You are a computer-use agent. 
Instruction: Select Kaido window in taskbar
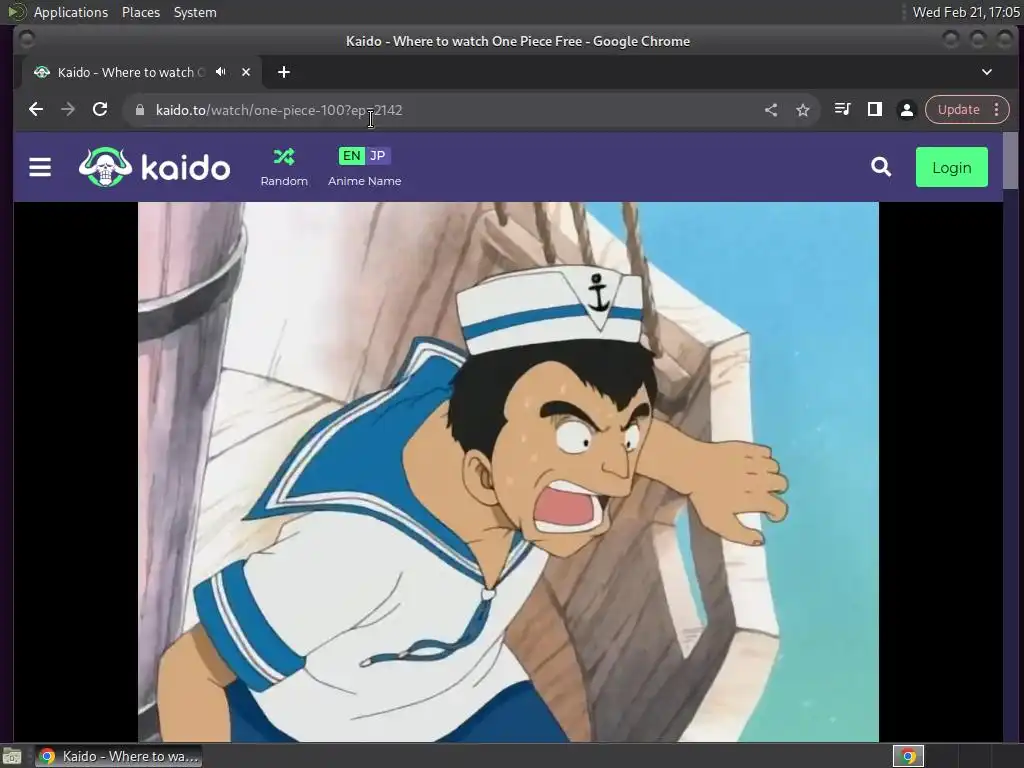118,756
